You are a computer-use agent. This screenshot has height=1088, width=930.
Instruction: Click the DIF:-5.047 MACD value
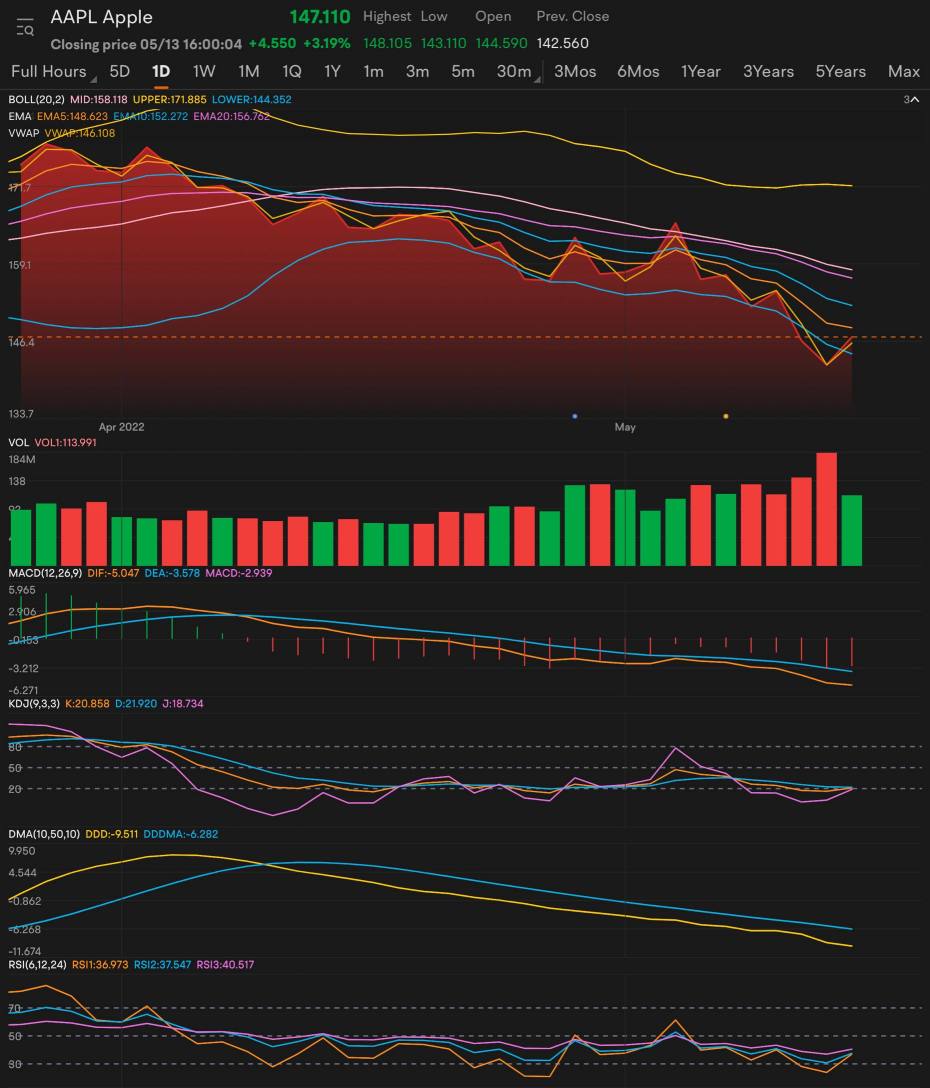point(113,572)
